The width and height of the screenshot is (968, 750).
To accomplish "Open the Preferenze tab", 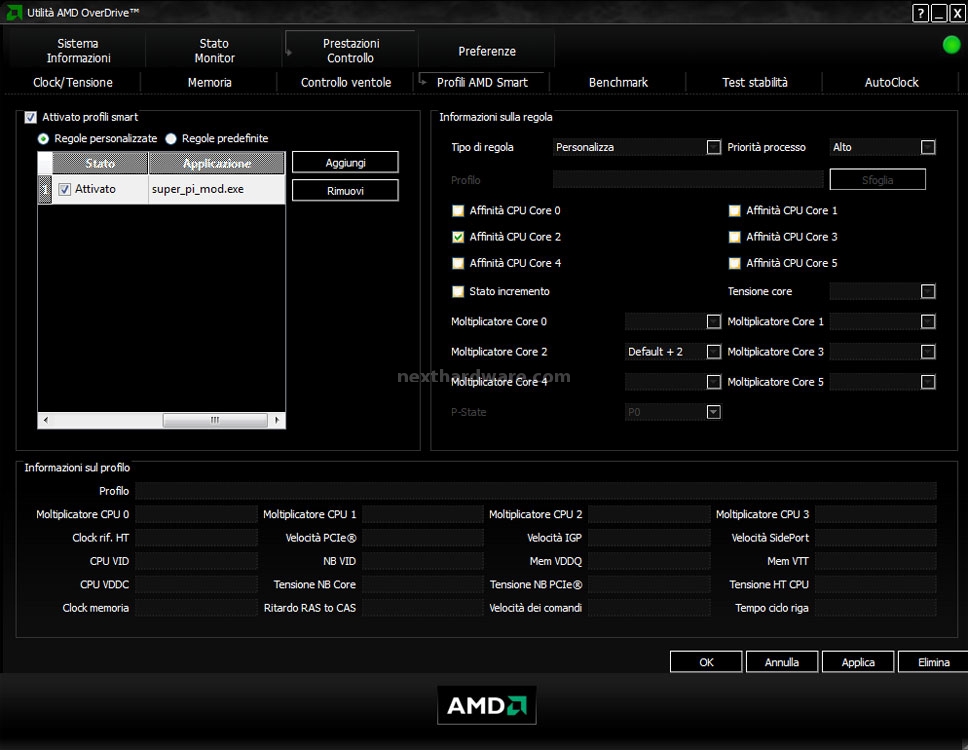I will [x=486, y=51].
